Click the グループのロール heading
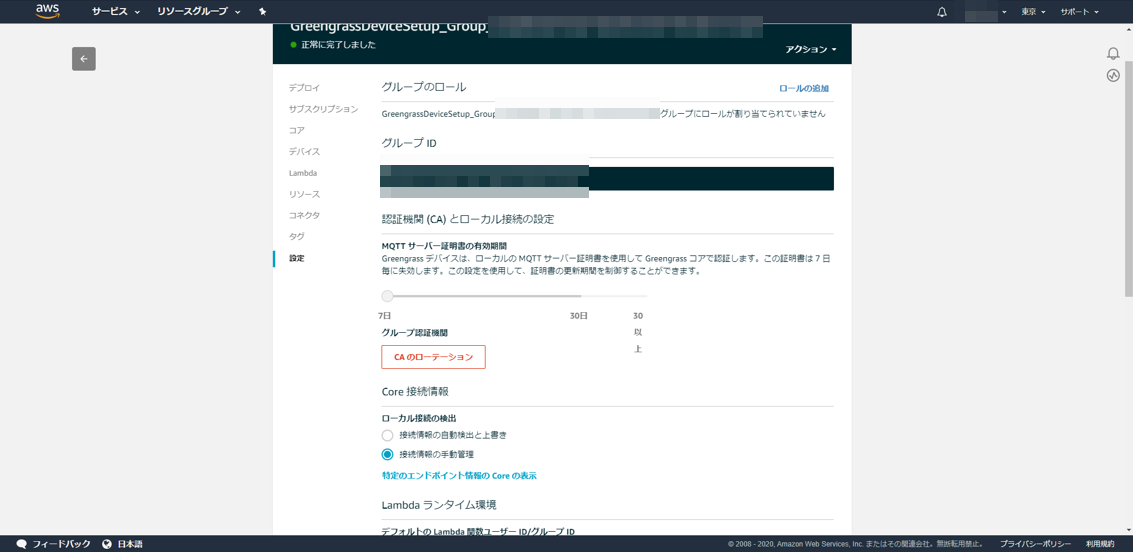1133x552 pixels. tap(423, 87)
